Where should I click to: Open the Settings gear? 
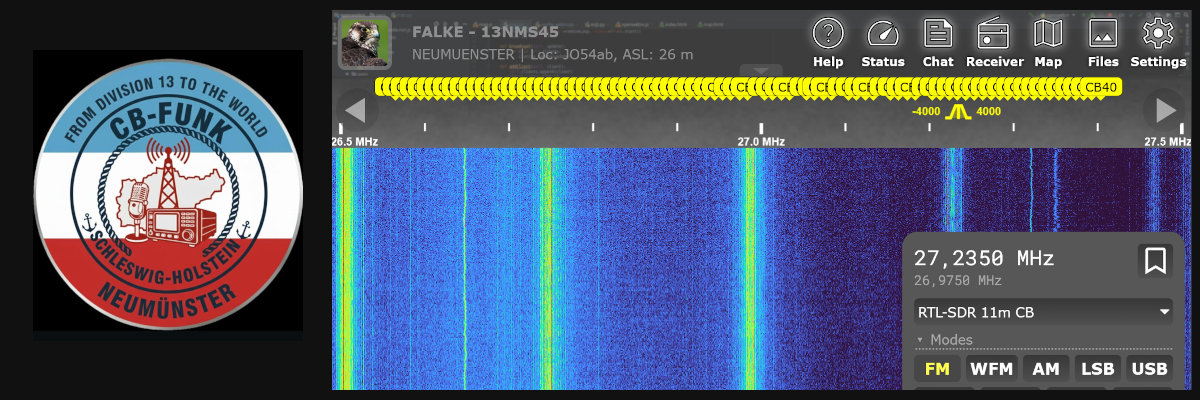pos(1158,44)
